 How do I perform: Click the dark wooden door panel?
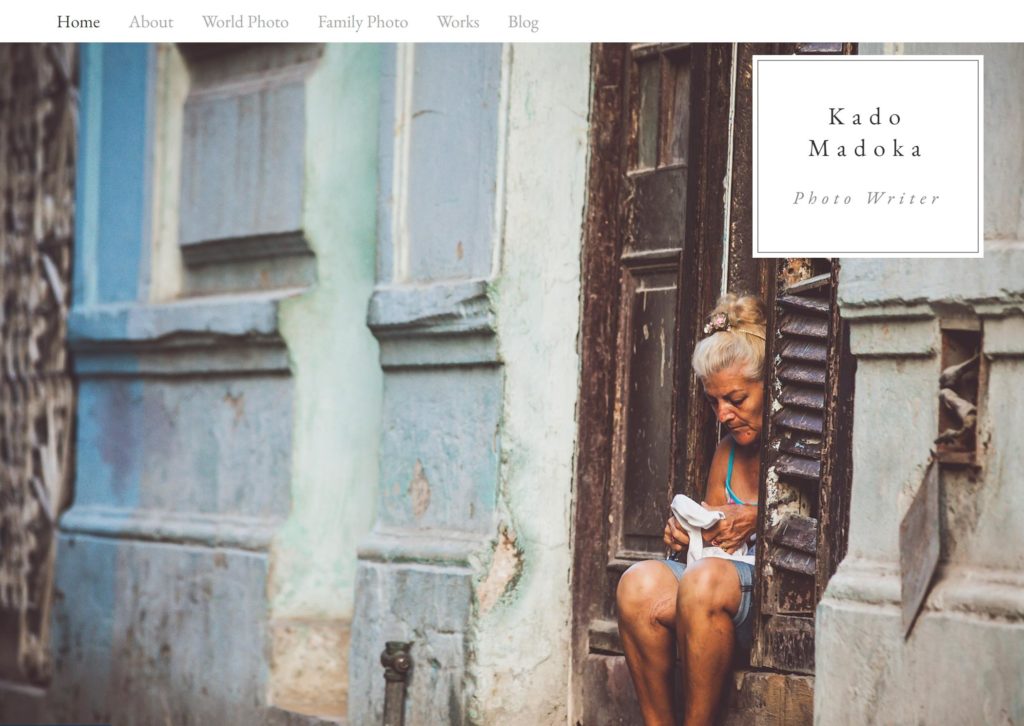(650, 405)
